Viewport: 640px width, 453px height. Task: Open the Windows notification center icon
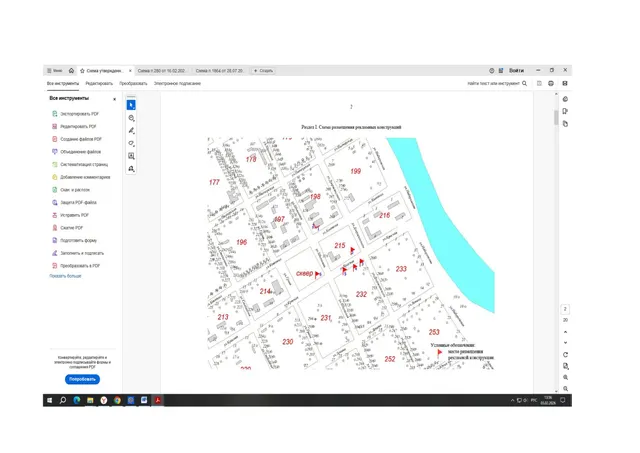[563, 400]
